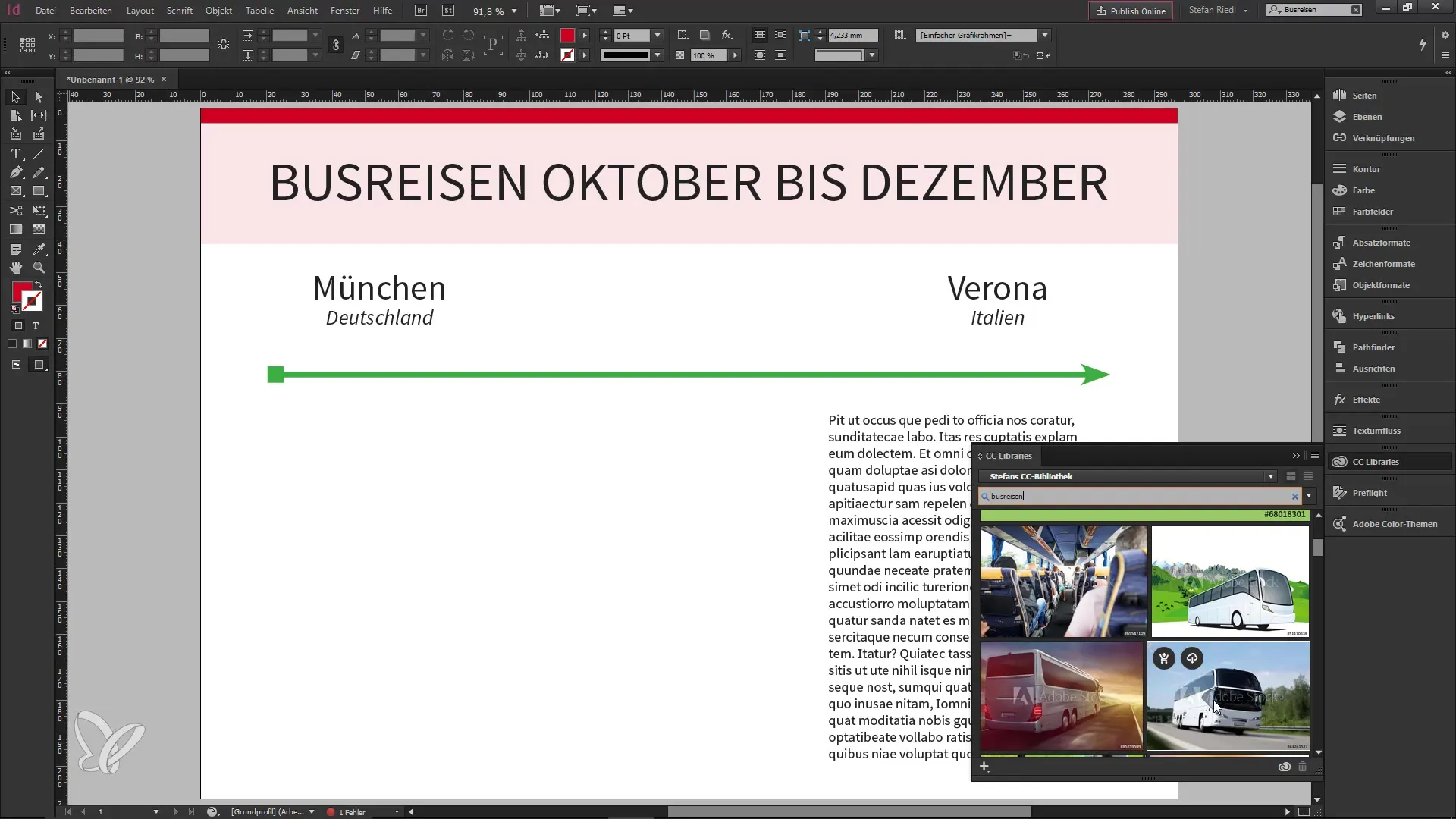Select the Note tool
Viewport: 1456px width, 819px height.
coord(15,249)
